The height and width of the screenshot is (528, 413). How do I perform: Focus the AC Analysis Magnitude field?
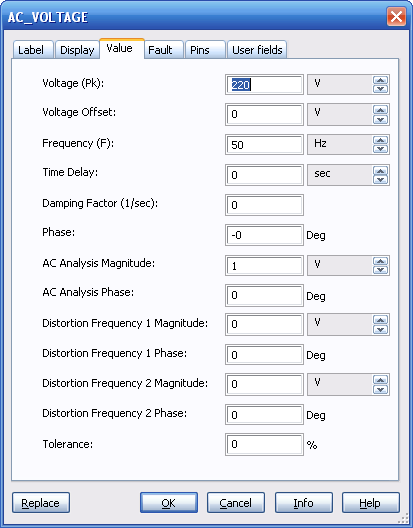click(x=264, y=266)
